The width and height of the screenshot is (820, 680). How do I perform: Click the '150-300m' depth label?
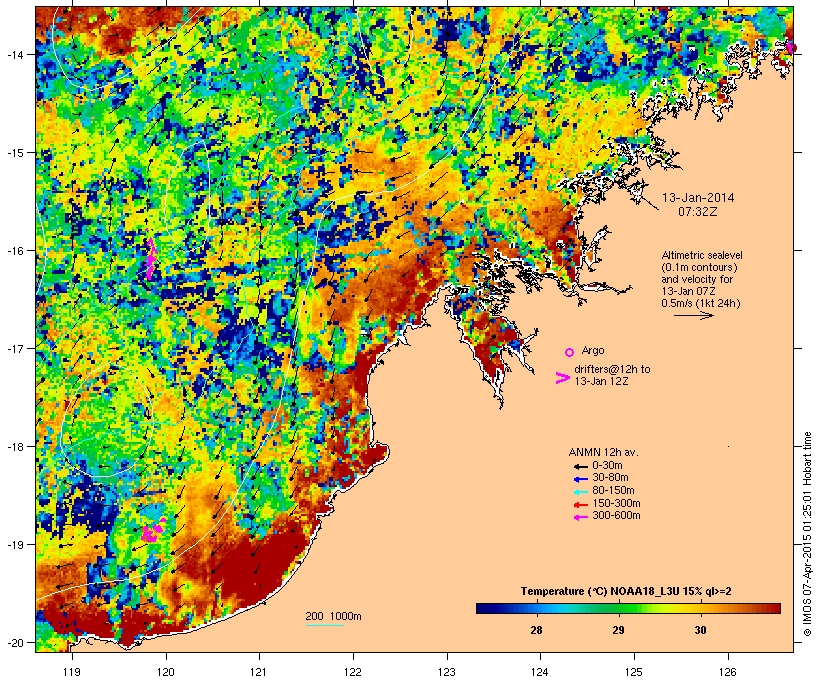[616, 503]
